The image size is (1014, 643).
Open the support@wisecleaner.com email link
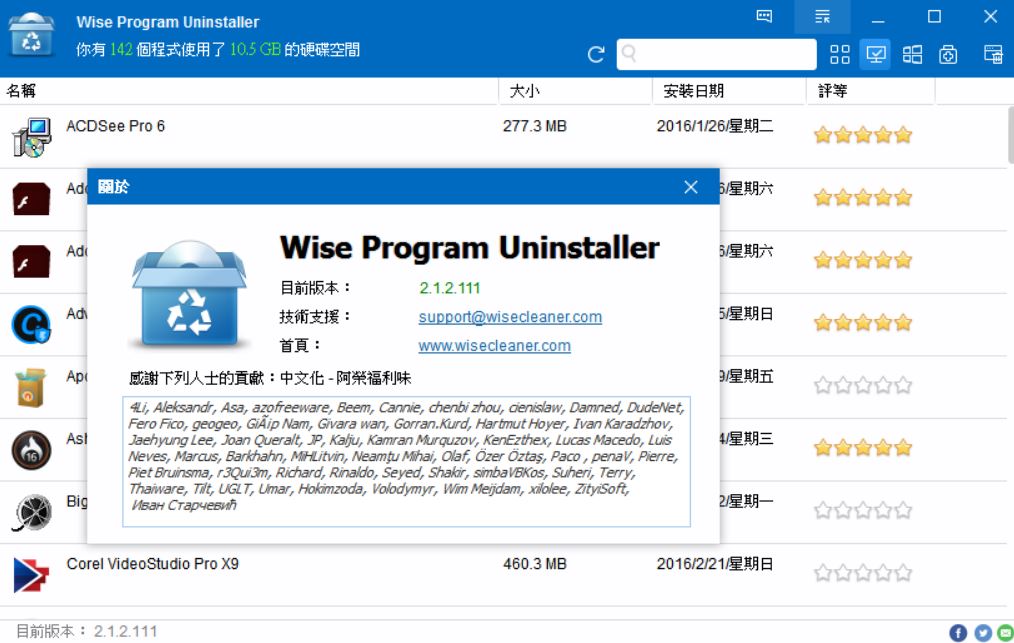click(x=510, y=317)
